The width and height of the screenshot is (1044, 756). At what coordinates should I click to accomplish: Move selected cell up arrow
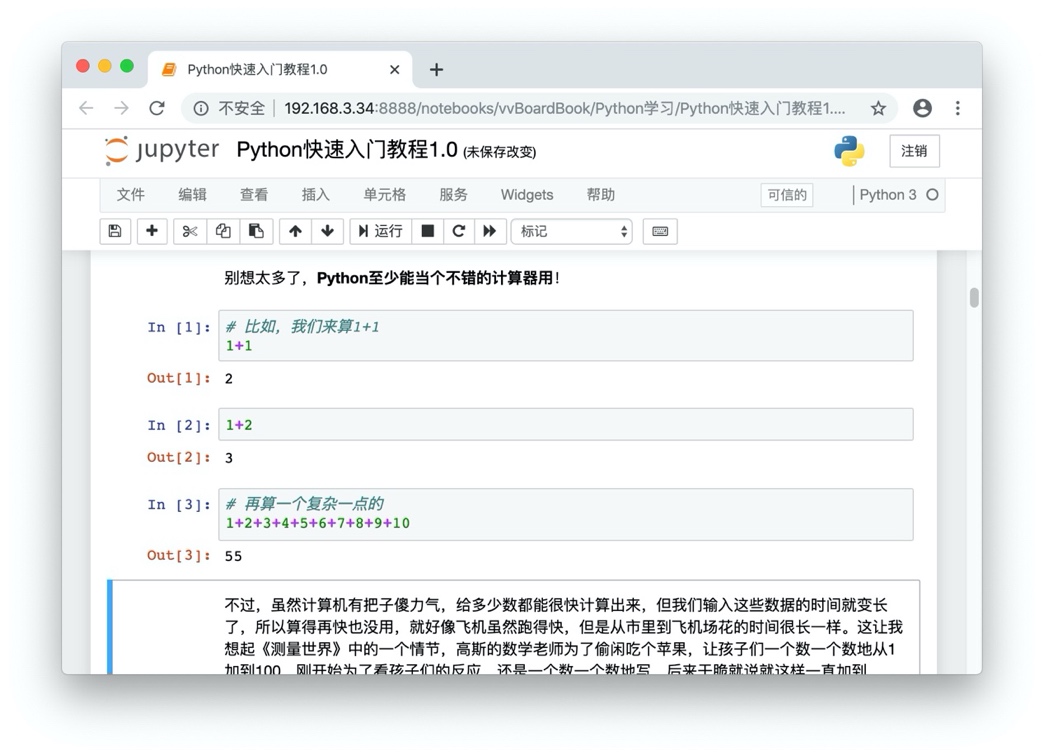click(296, 231)
